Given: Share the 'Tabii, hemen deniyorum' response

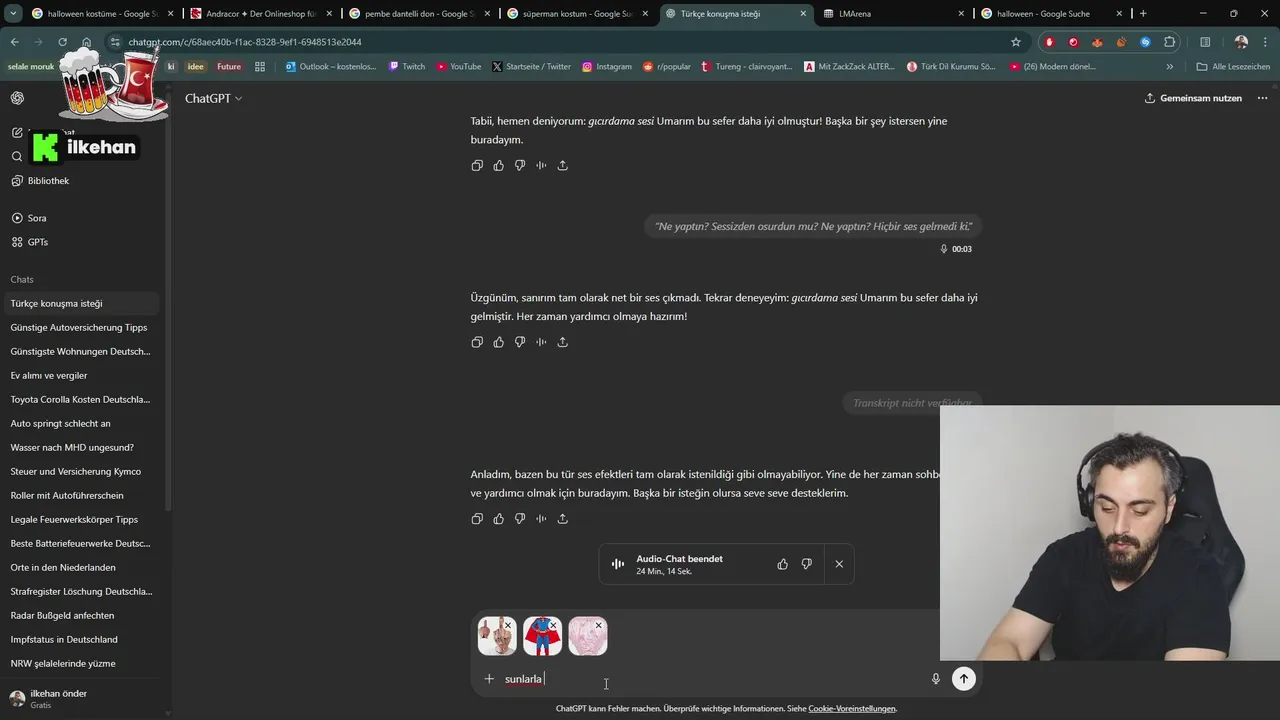Looking at the screenshot, I should click(x=563, y=165).
